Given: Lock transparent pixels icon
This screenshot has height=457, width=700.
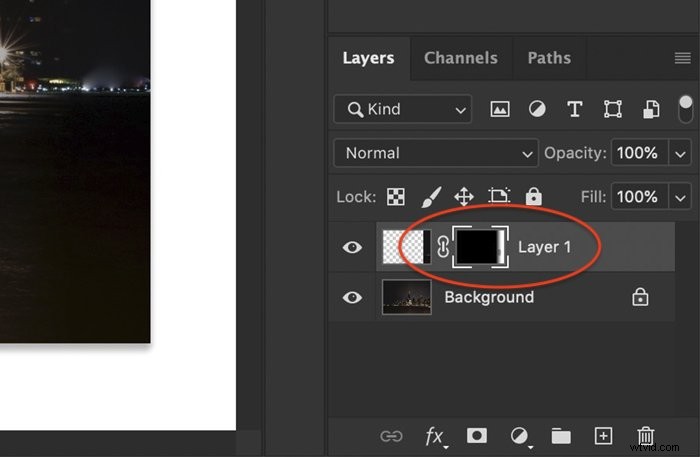Looking at the screenshot, I should tap(396, 196).
